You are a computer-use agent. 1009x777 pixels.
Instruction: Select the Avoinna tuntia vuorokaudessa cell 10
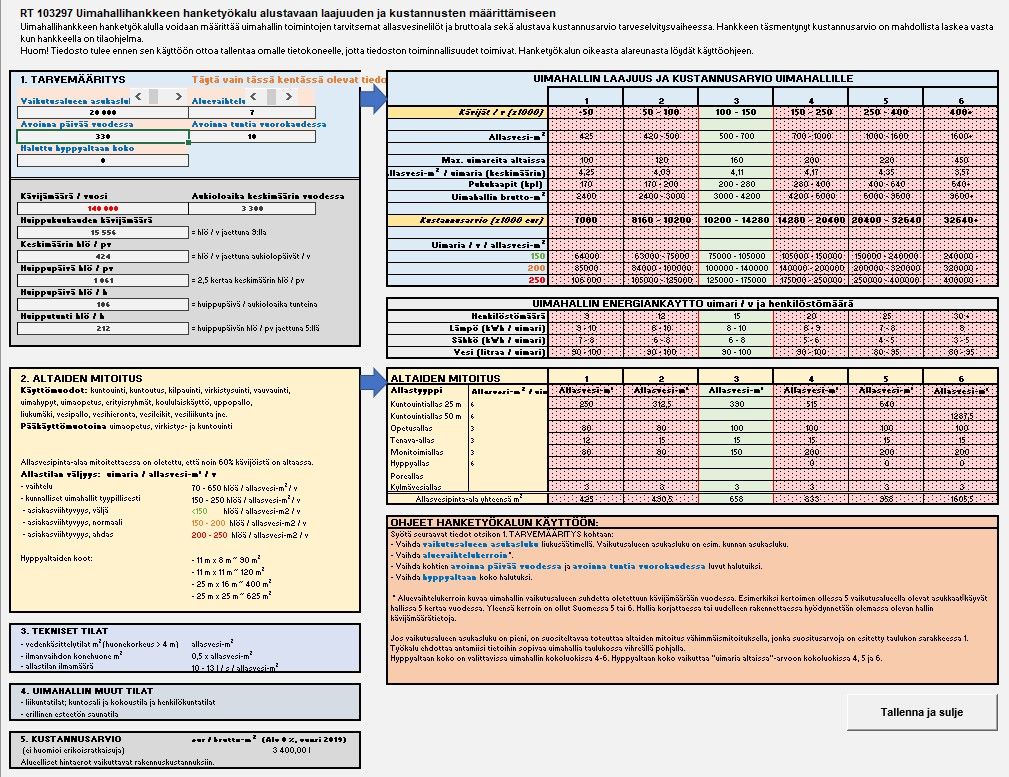(x=252, y=136)
